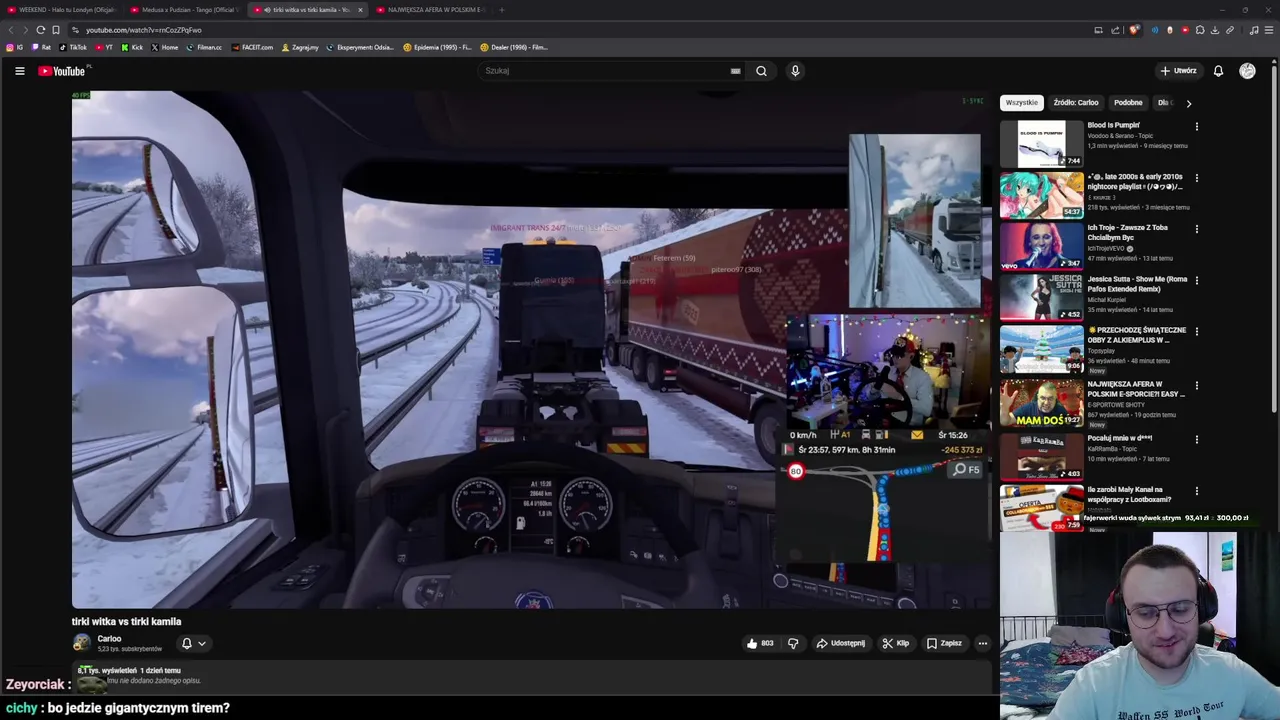Click the red YouTube extension icon
This screenshot has height=720, width=1280.
pos(1185,30)
